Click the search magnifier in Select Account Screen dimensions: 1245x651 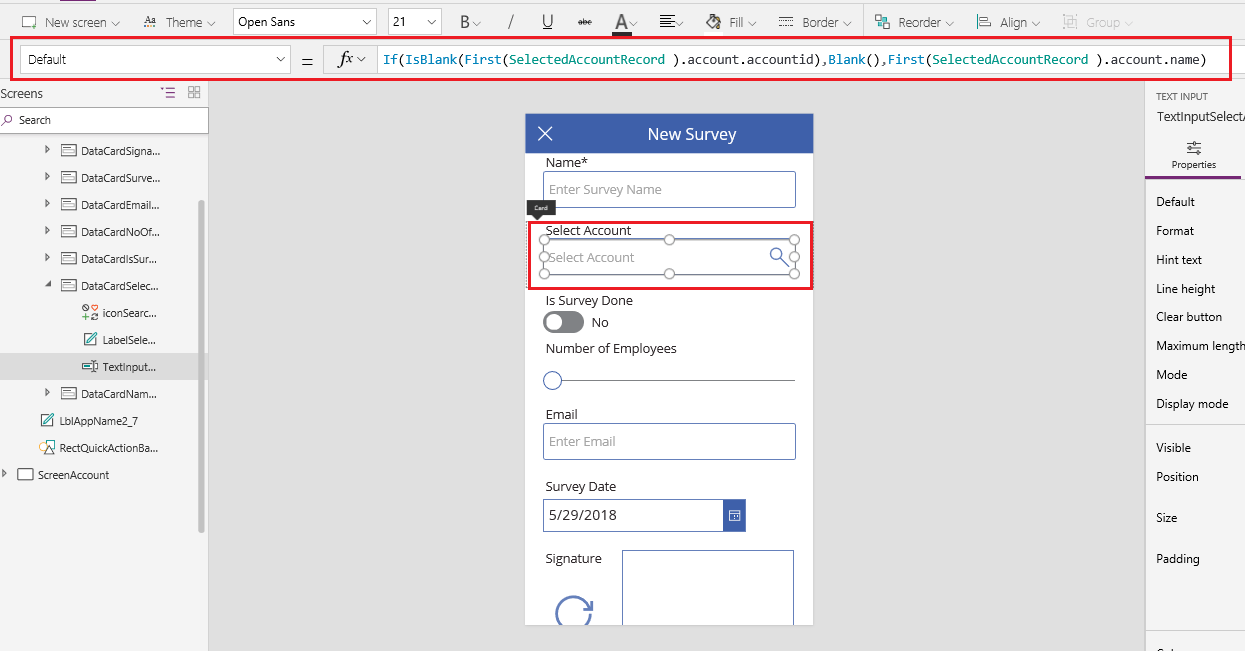(x=779, y=256)
